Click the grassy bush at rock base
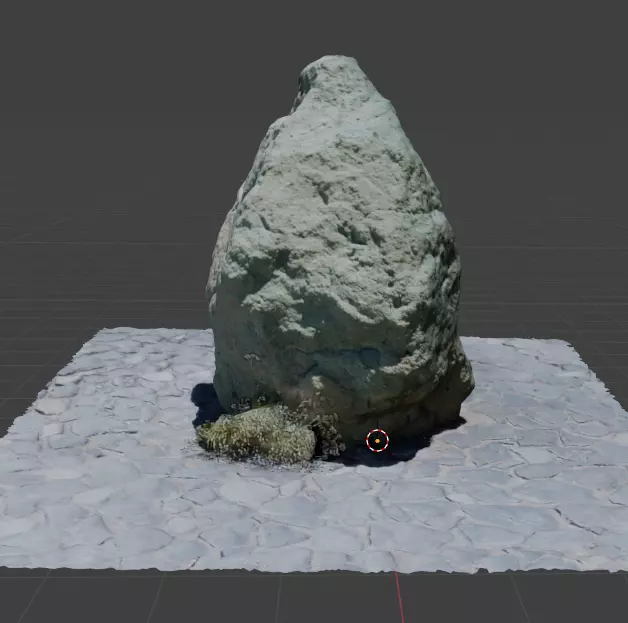The height and width of the screenshot is (623, 628). (258, 434)
